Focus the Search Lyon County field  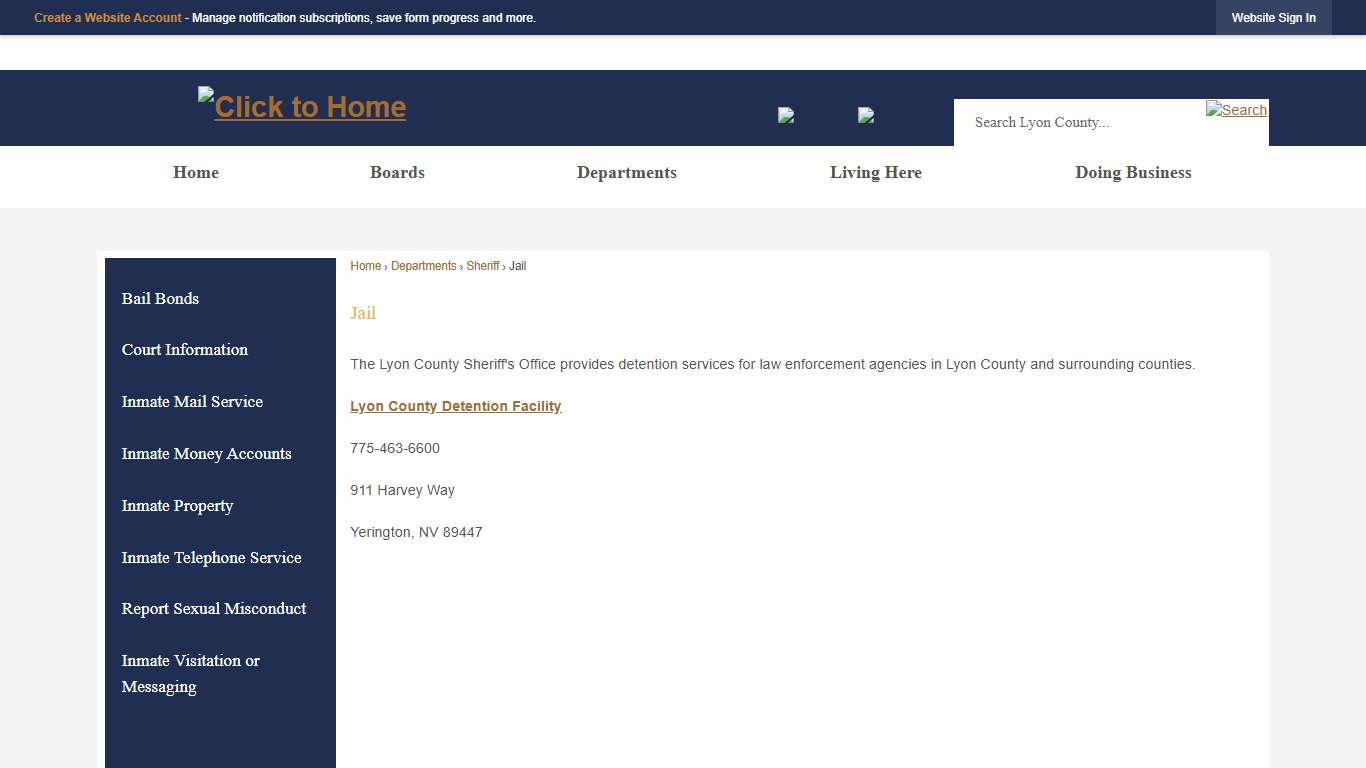1078,122
